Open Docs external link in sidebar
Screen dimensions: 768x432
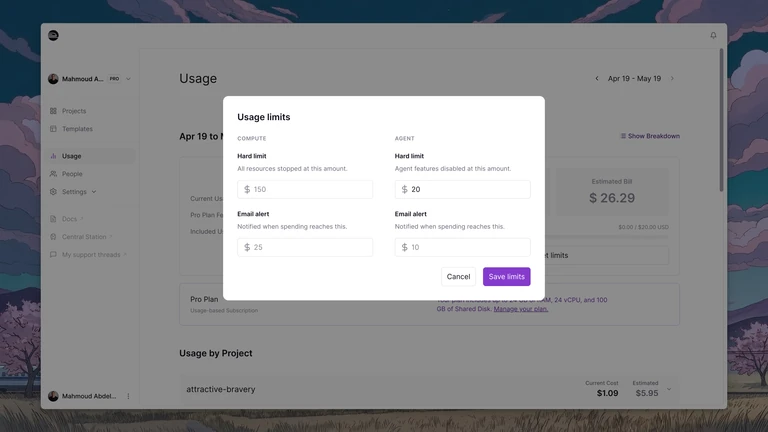(69, 219)
